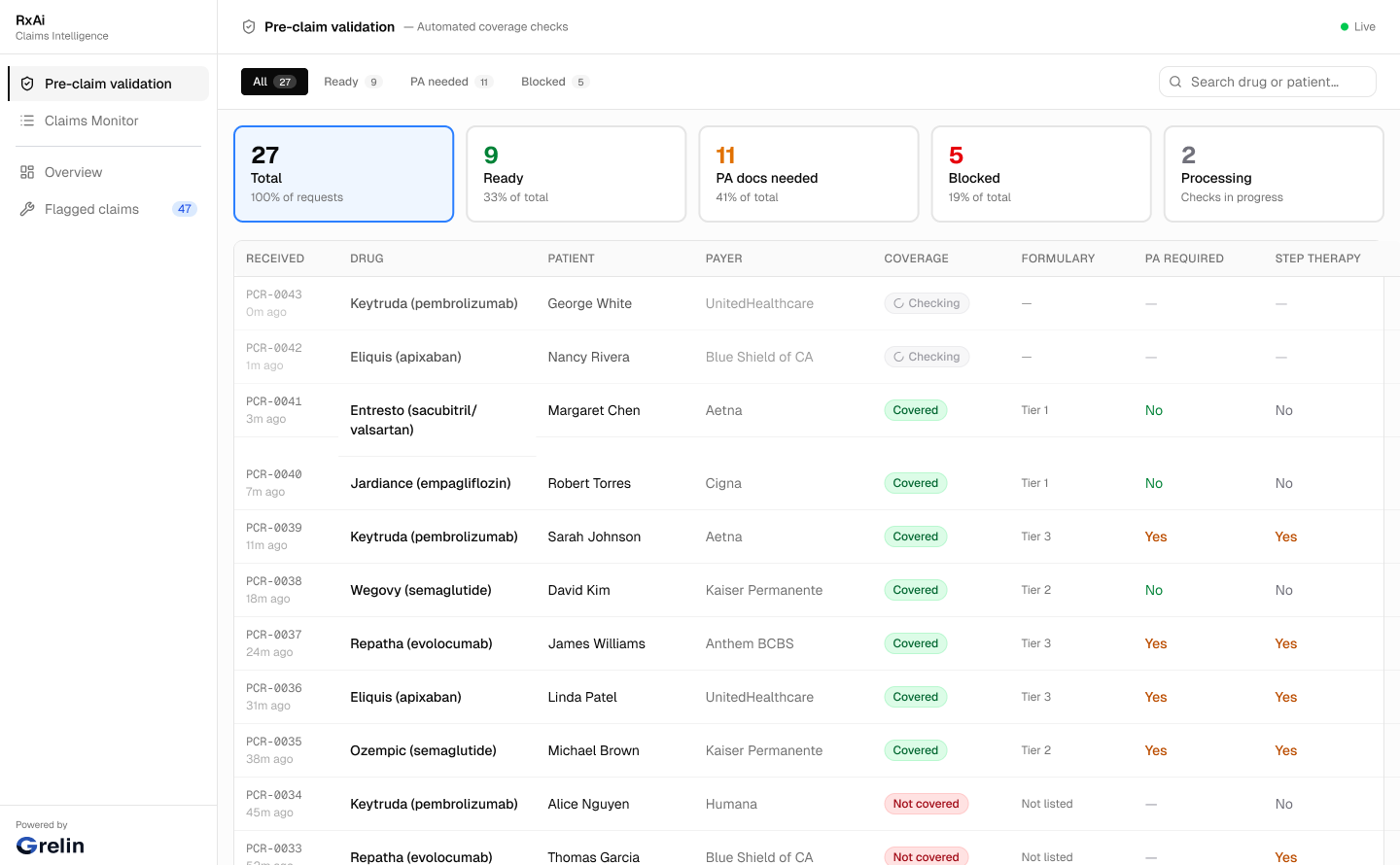Image resolution: width=1400 pixels, height=865 pixels.
Task: Click the wrench icon next to Flagged claims
Action: 27,209
